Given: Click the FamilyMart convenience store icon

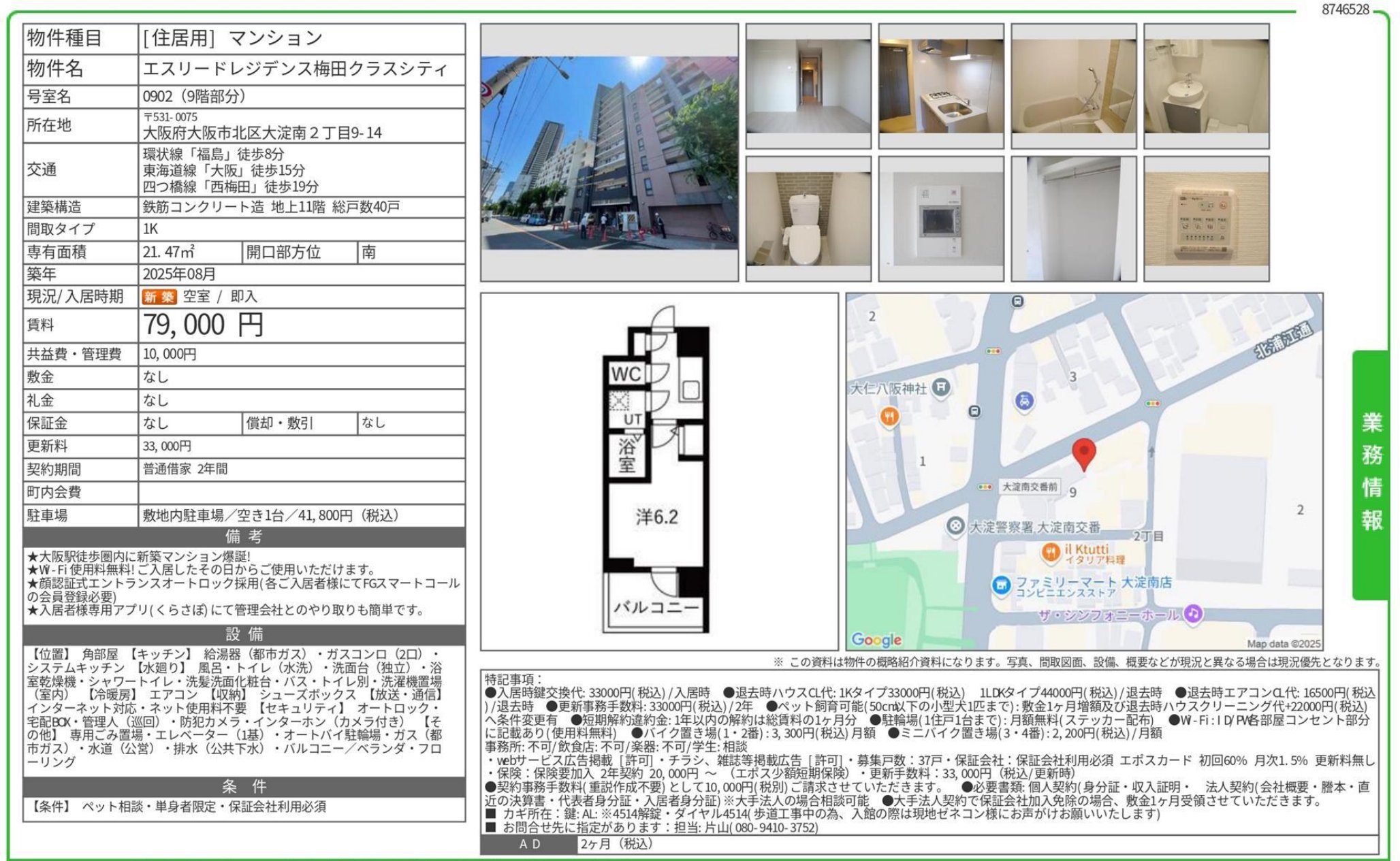Looking at the screenshot, I should tap(1003, 585).
